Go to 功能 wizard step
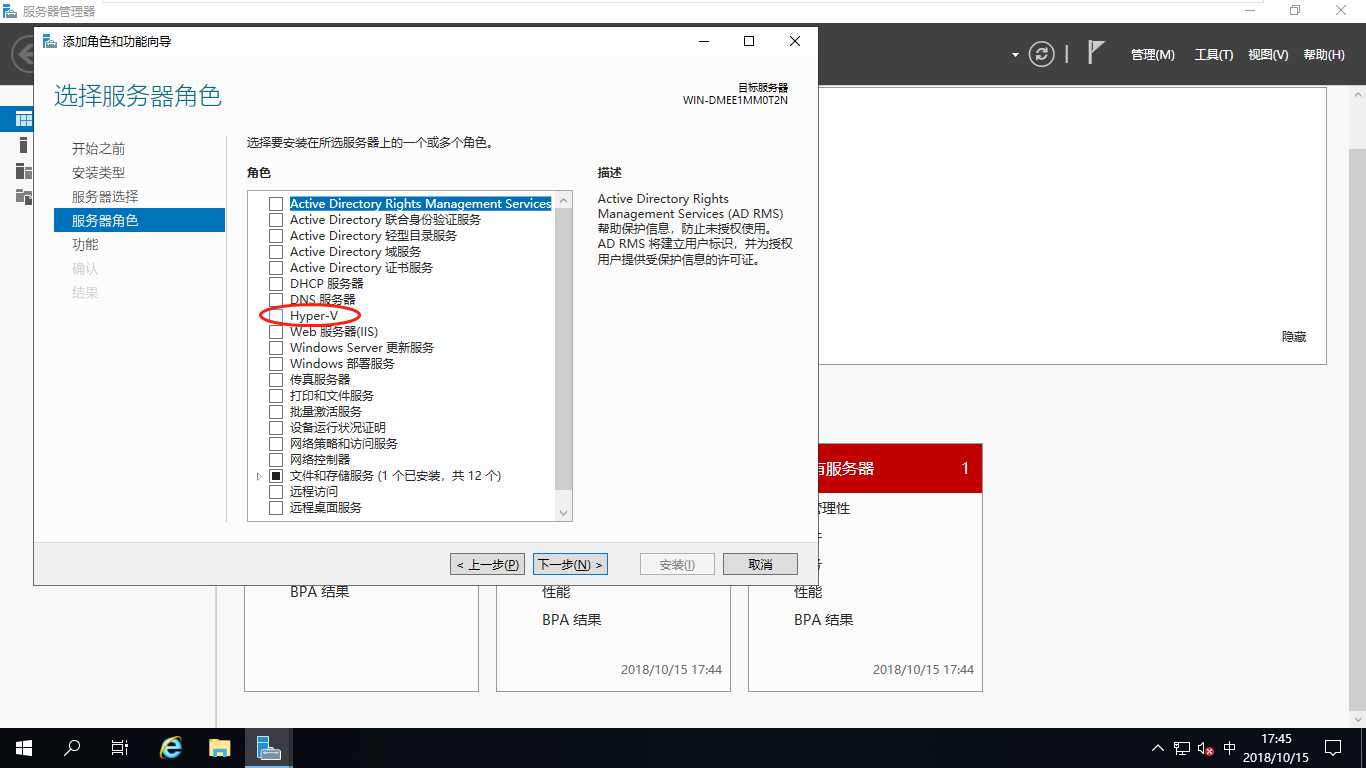This screenshot has height=768, width=1366. [85, 244]
